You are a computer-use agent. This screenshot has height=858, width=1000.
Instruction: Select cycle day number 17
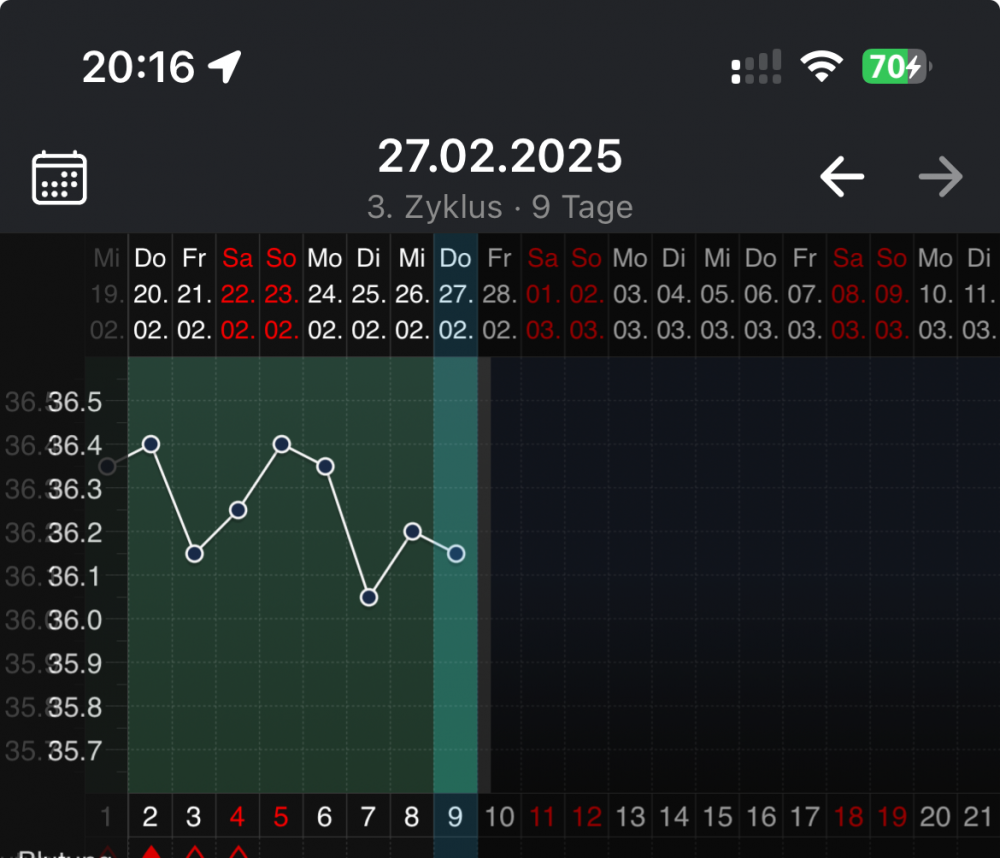(804, 817)
